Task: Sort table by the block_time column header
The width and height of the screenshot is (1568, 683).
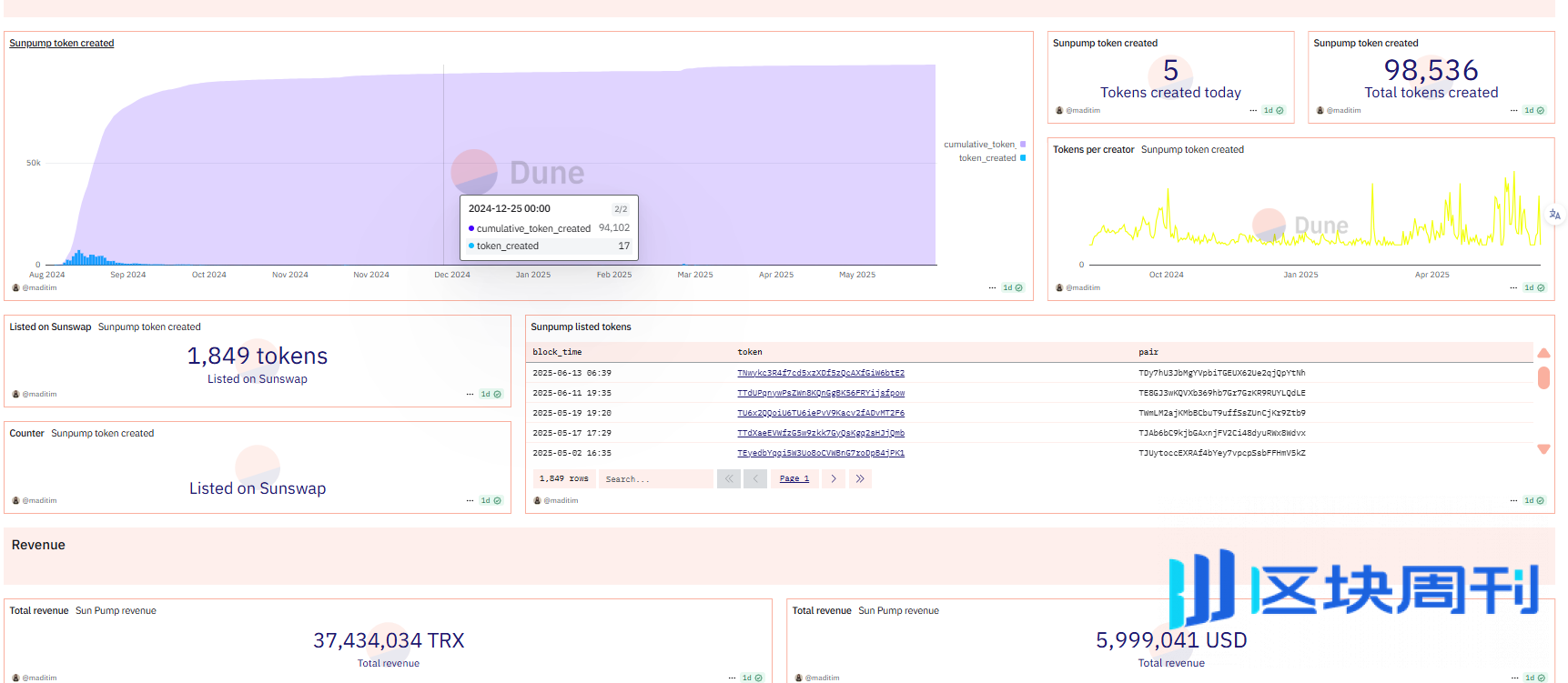Action: click(x=557, y=352)
